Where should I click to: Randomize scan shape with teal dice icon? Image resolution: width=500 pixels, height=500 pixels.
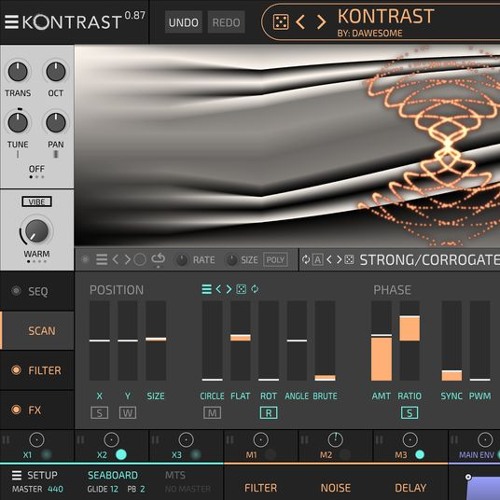coord(241,289)
